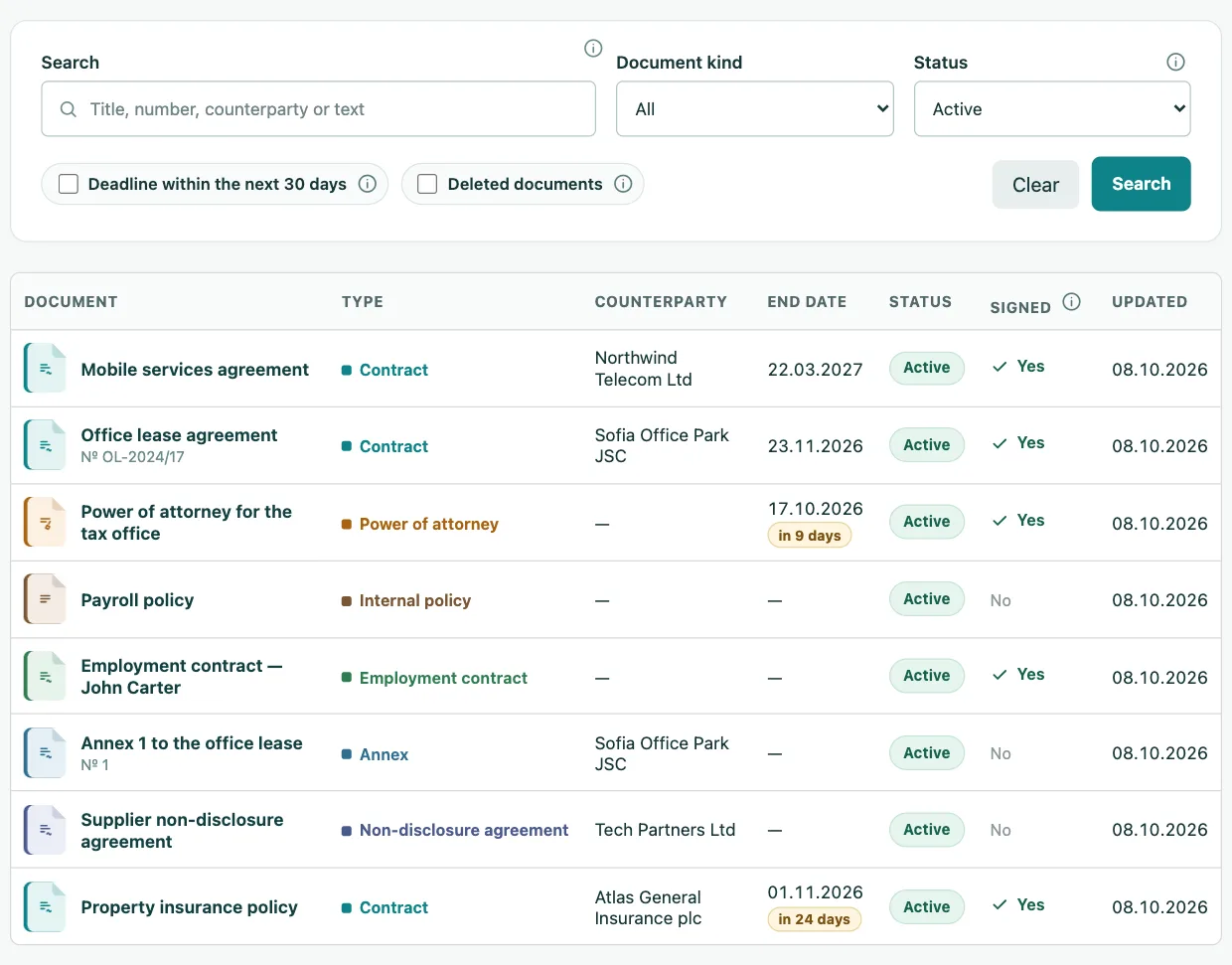Click the TYPE column header
1232x965 pixels.
pyautogui.click(x=363, y=302)
